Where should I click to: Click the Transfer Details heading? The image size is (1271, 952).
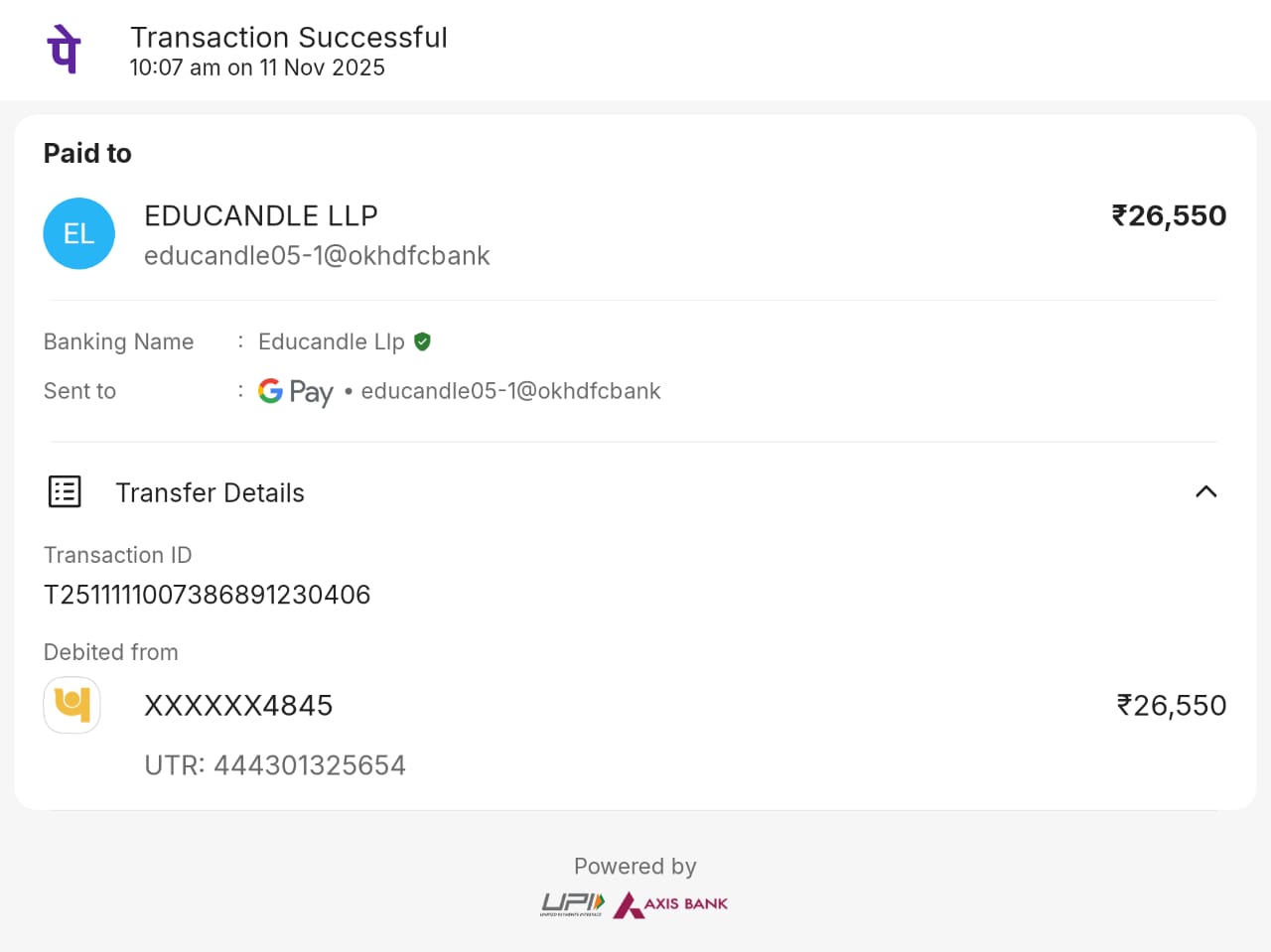tap(210, 493)
